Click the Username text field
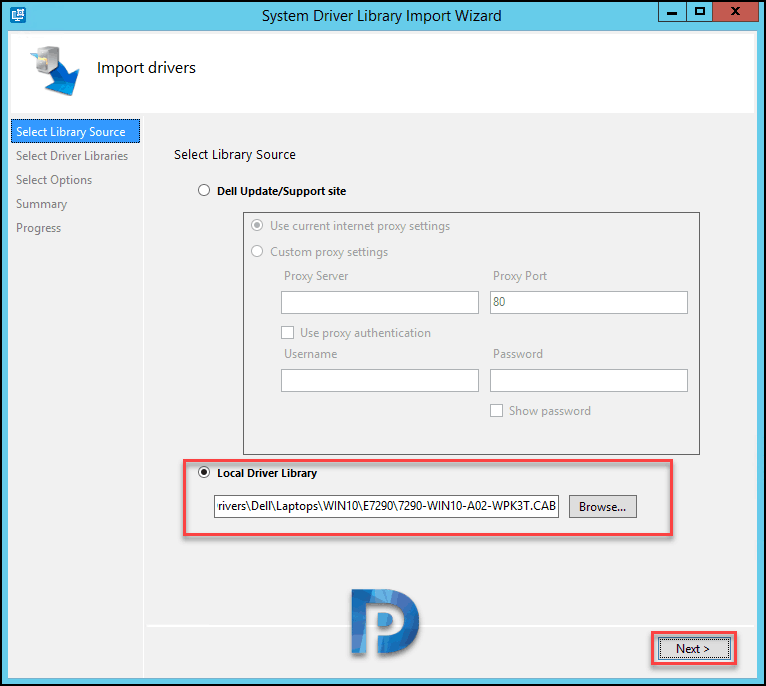 (380, 381)
